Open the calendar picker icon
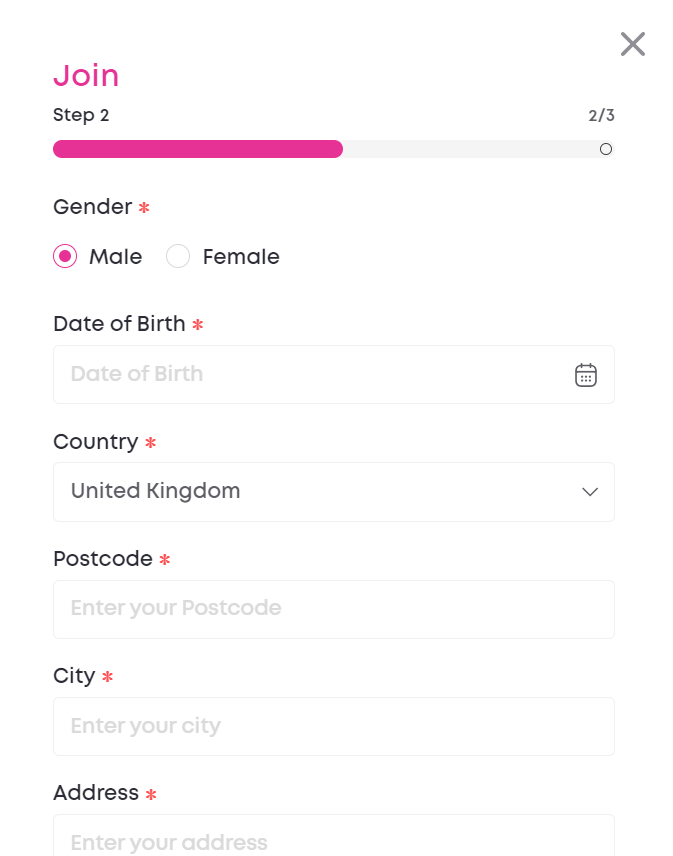This screenshot has height=856, width=673. coord(586,375)
